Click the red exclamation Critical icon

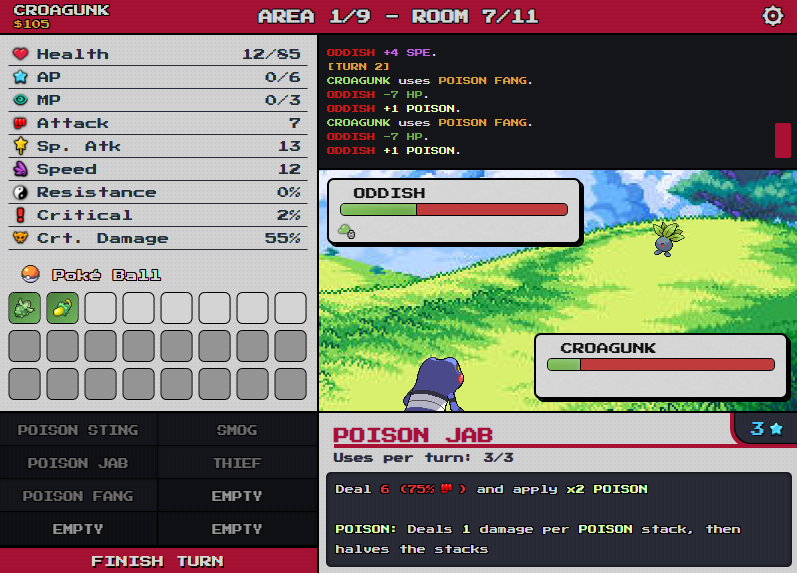20,215
